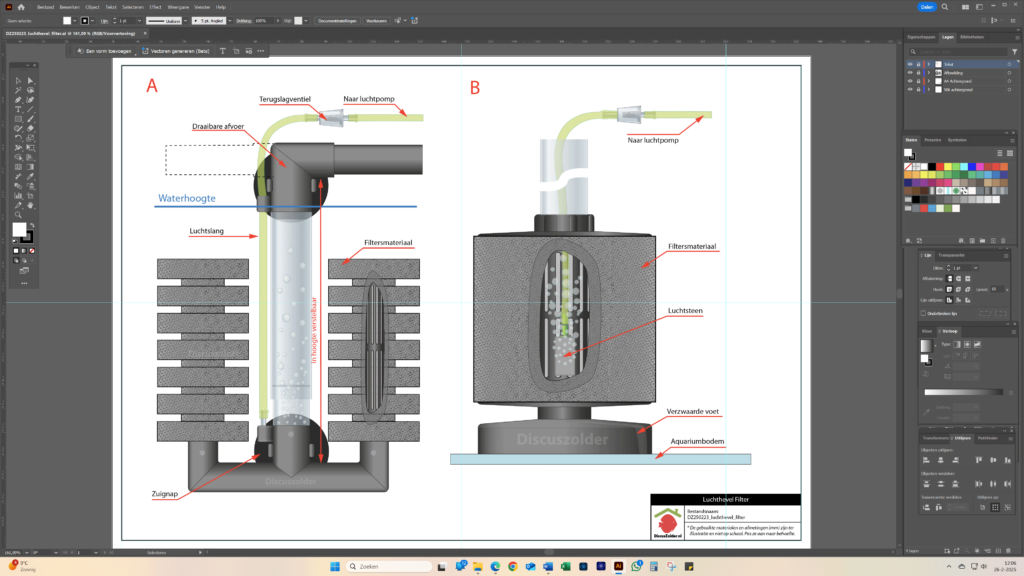Open brush definition 5 pt dropdown
The height and width of the screenshot is (576, 1024).
(229, 21)
